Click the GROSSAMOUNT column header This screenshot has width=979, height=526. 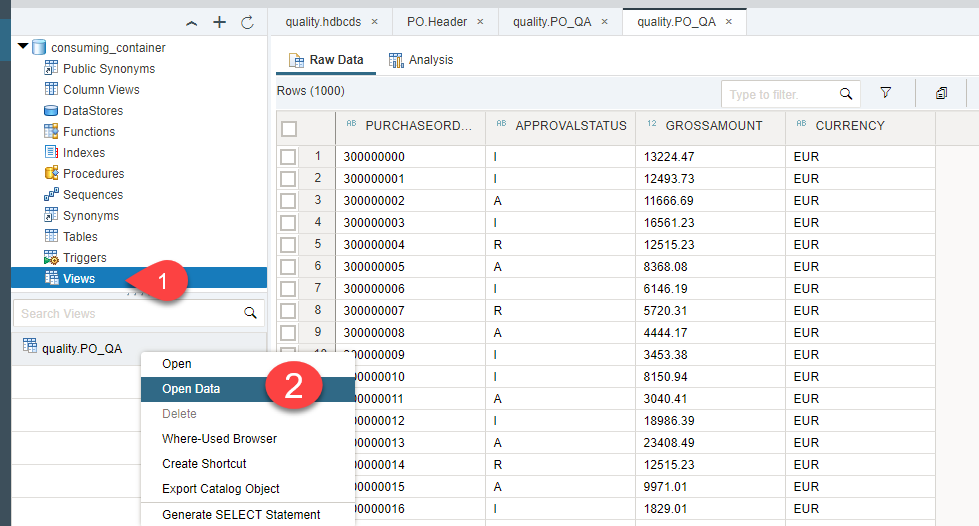710,126
